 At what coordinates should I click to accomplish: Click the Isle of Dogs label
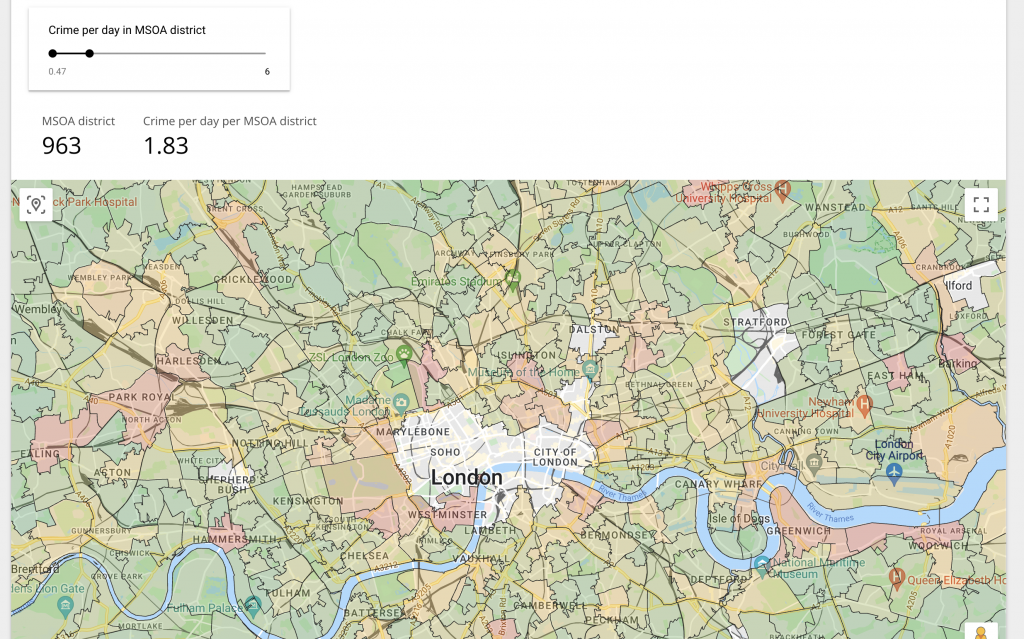click(x=739, y=519)
